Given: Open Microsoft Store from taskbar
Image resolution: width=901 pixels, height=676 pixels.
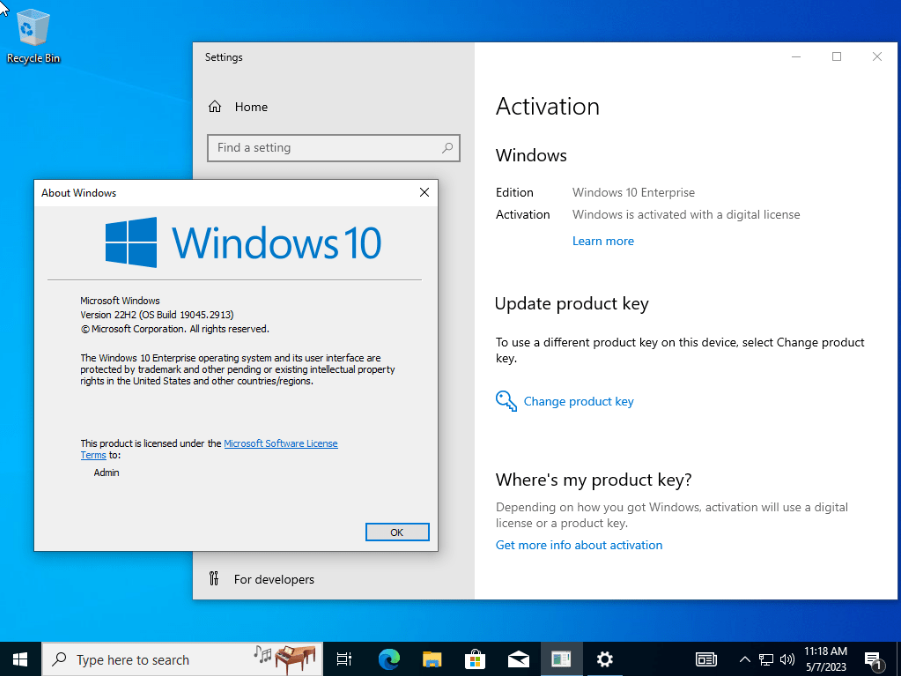Looking at the screenshot, I should 475,659.
